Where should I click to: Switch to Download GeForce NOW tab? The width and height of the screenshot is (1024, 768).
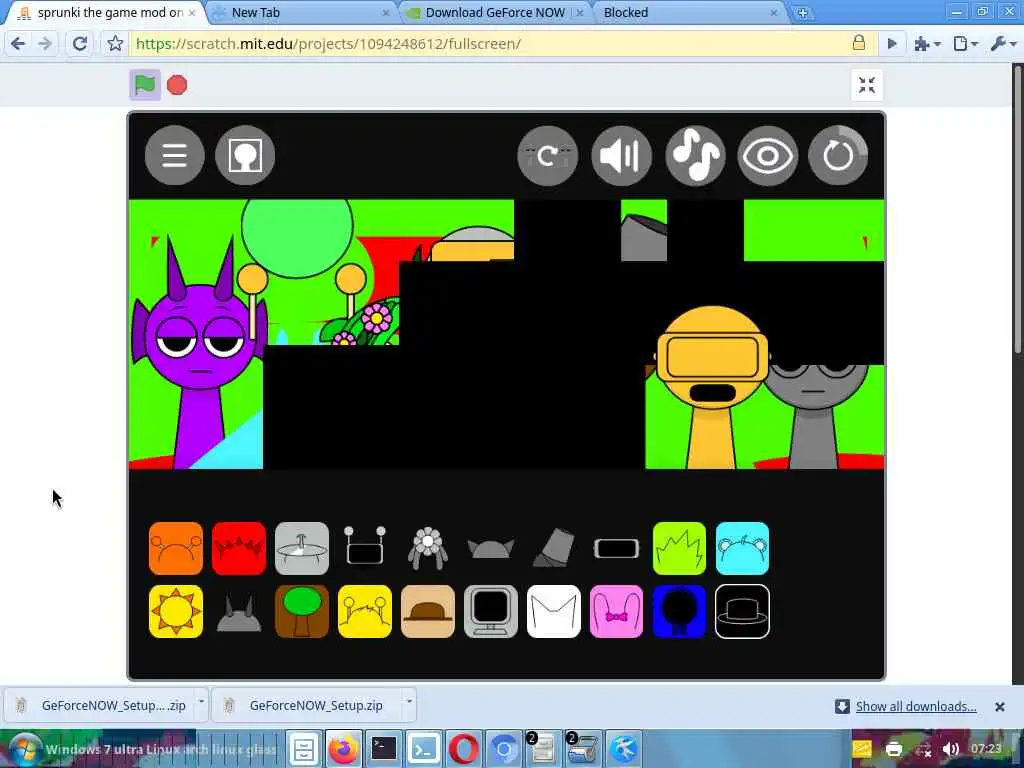[x=496, y=12]
